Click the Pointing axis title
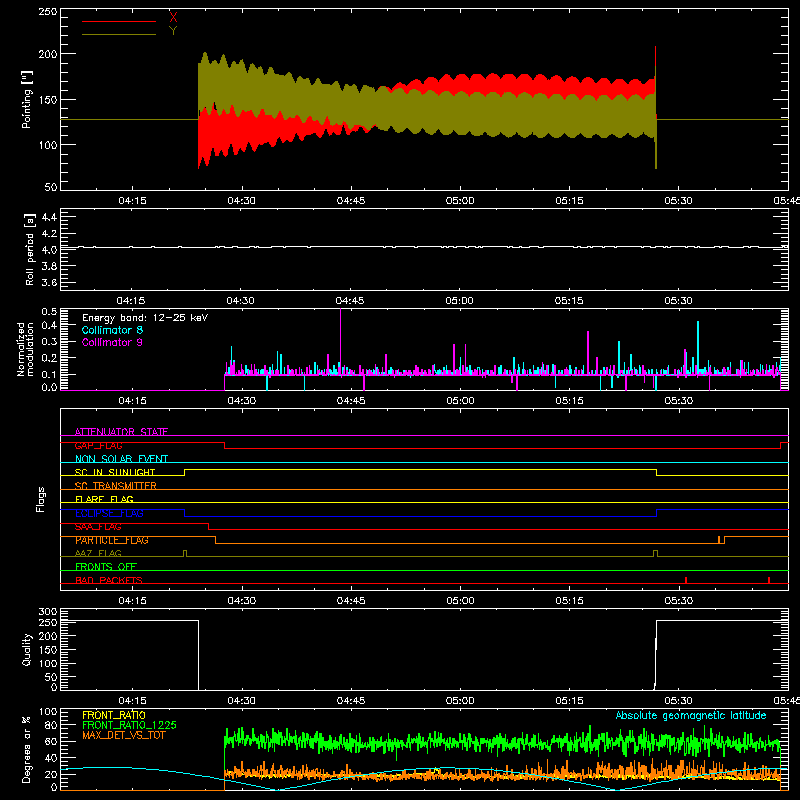The image size is (800, 800). click(27, 99)
